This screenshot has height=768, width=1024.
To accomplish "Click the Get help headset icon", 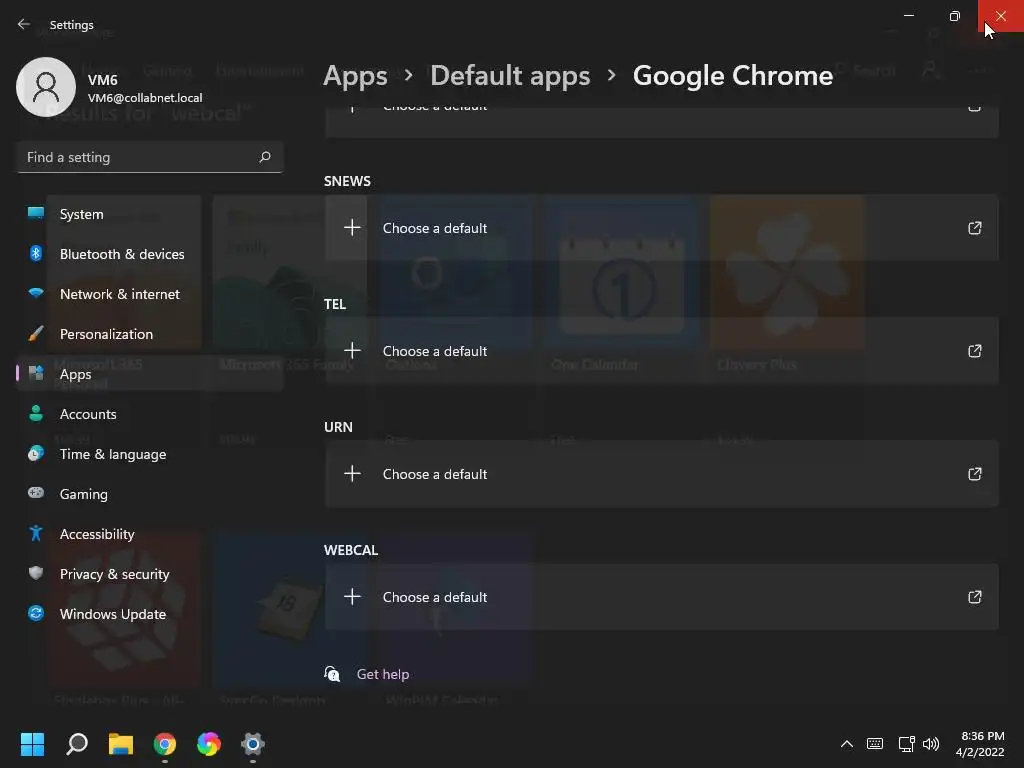I will (x=332, y=673).
